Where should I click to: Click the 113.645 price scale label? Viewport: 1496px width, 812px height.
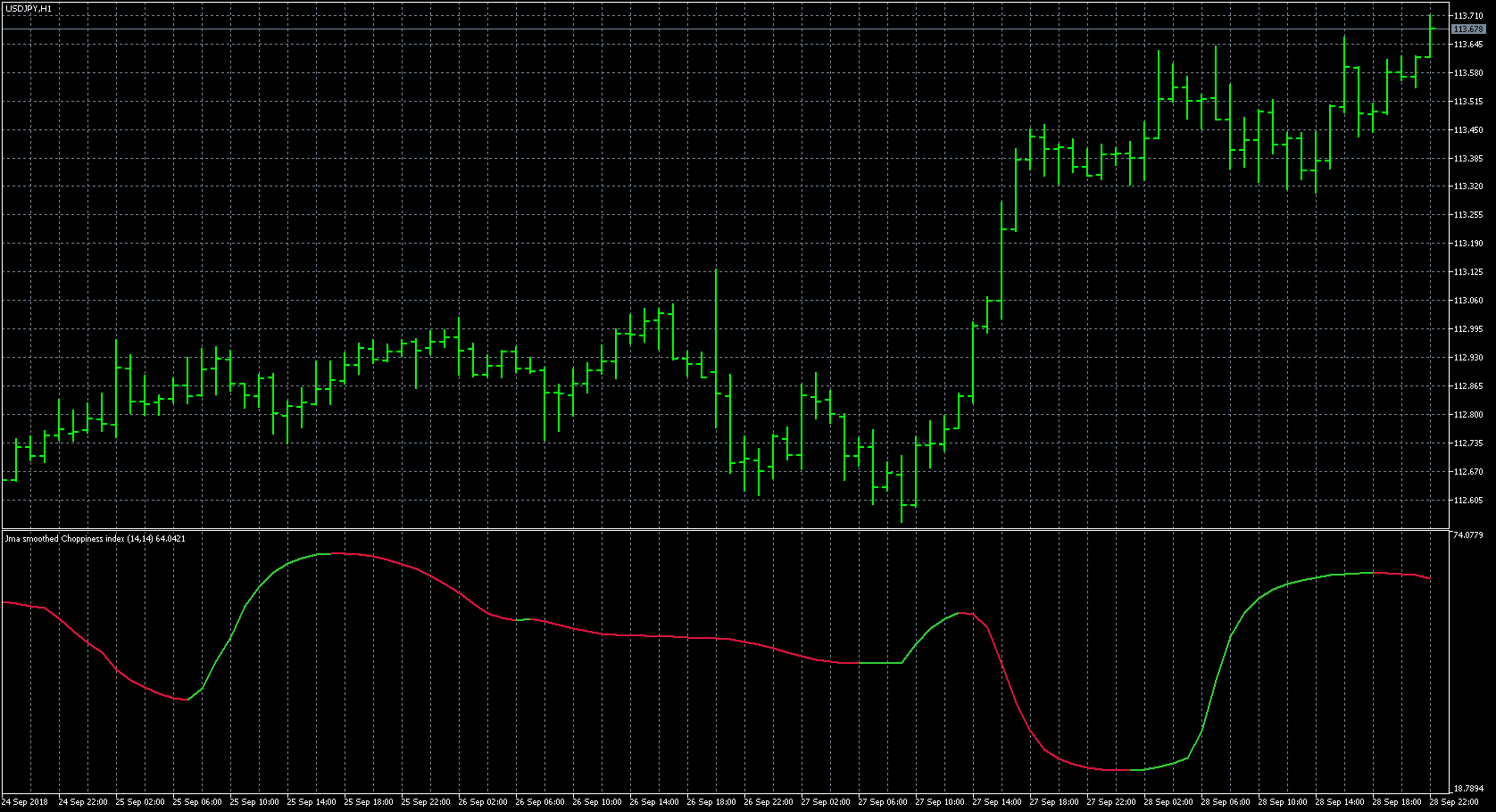pos(1468,45)
